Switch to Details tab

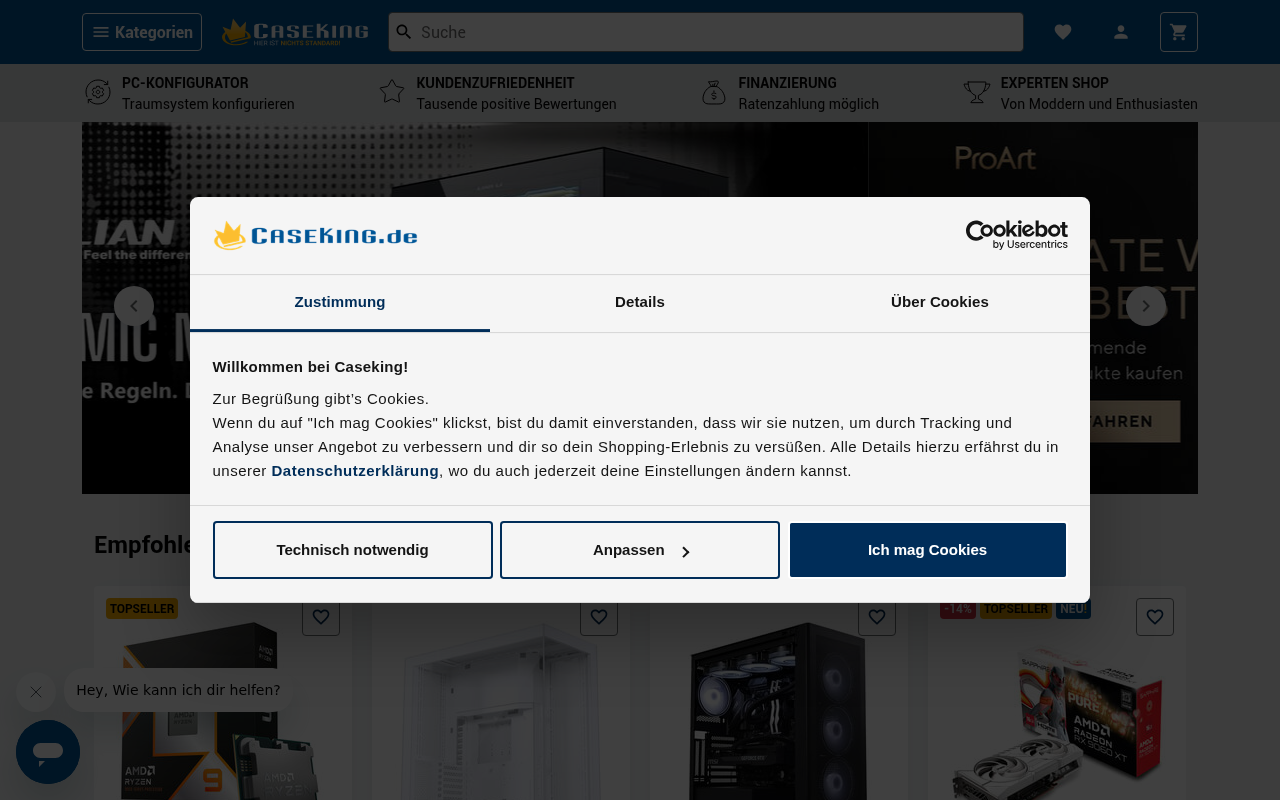[x=640, y=302]
